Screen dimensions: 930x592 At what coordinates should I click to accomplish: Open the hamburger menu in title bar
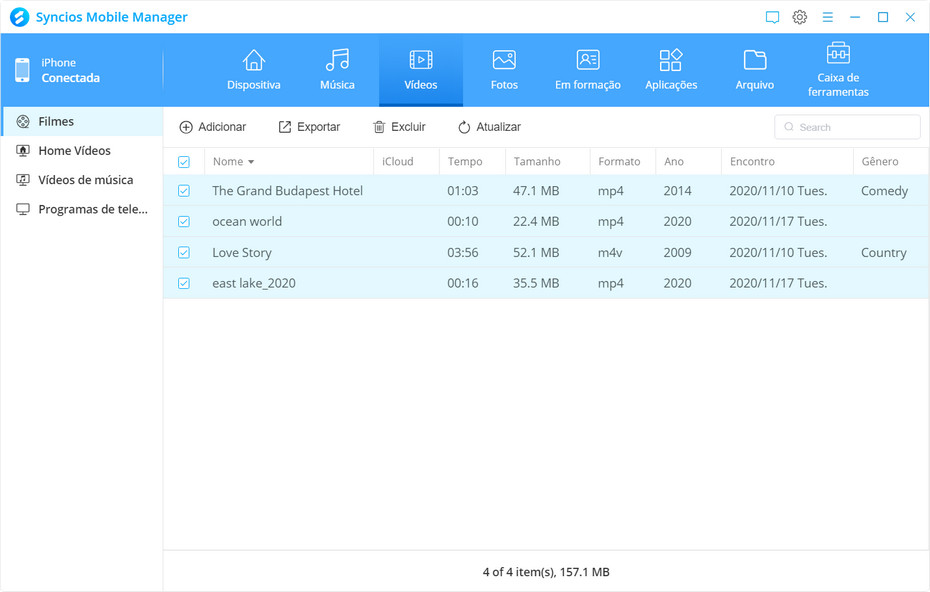point(828,17)
